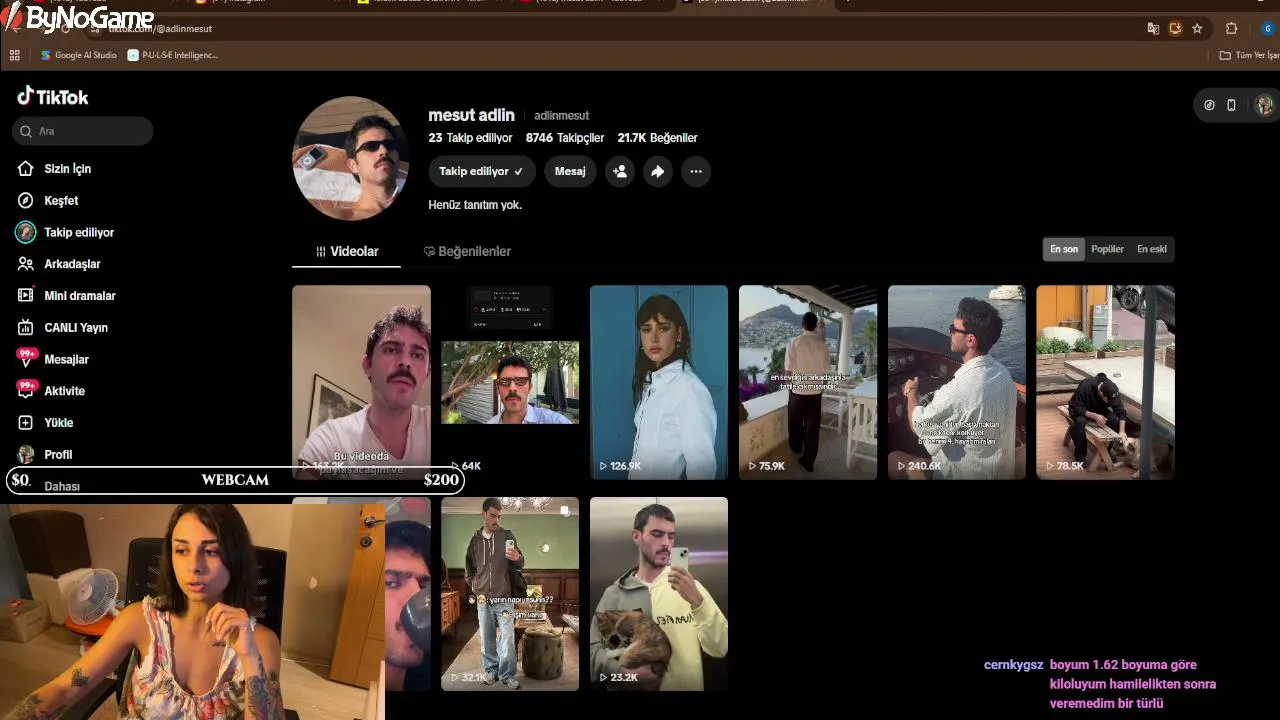Open the apps grid in the bookmarks bar
Viewport: 1280px width, 720px height.
(15, 55)
